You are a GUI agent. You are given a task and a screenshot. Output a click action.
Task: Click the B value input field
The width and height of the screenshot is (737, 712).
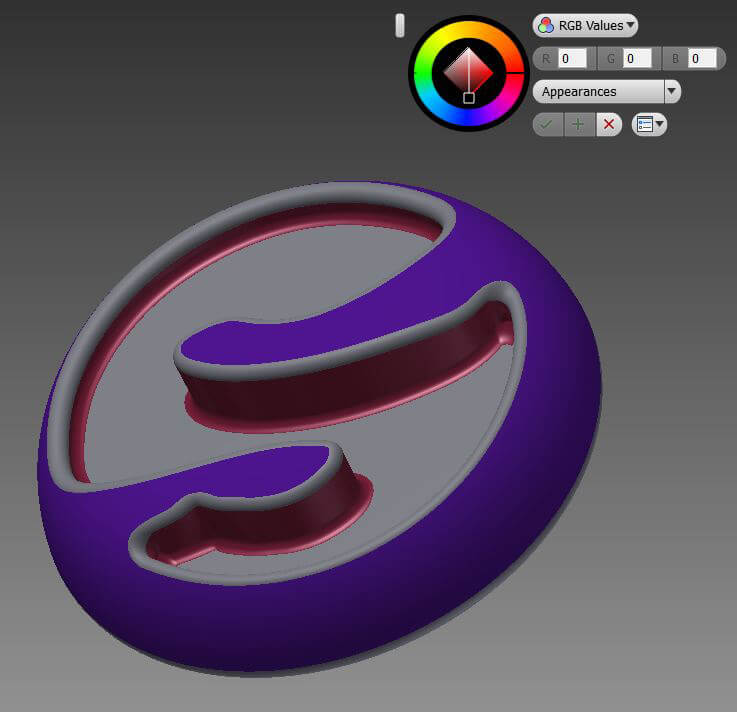pos(702,59)
